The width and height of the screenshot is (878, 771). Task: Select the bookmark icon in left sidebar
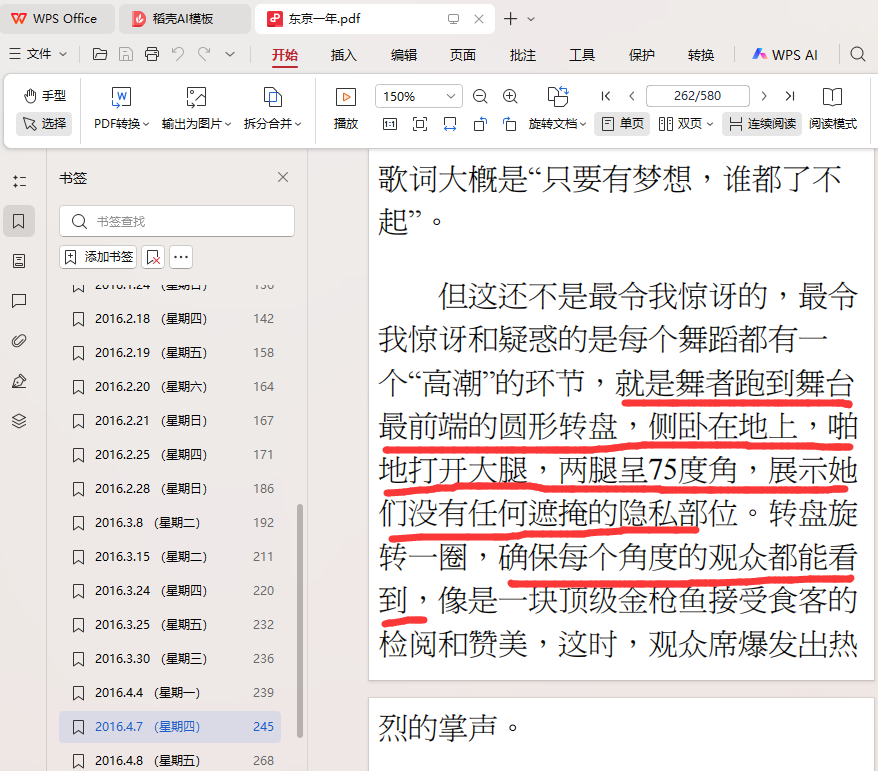[19, 221]
